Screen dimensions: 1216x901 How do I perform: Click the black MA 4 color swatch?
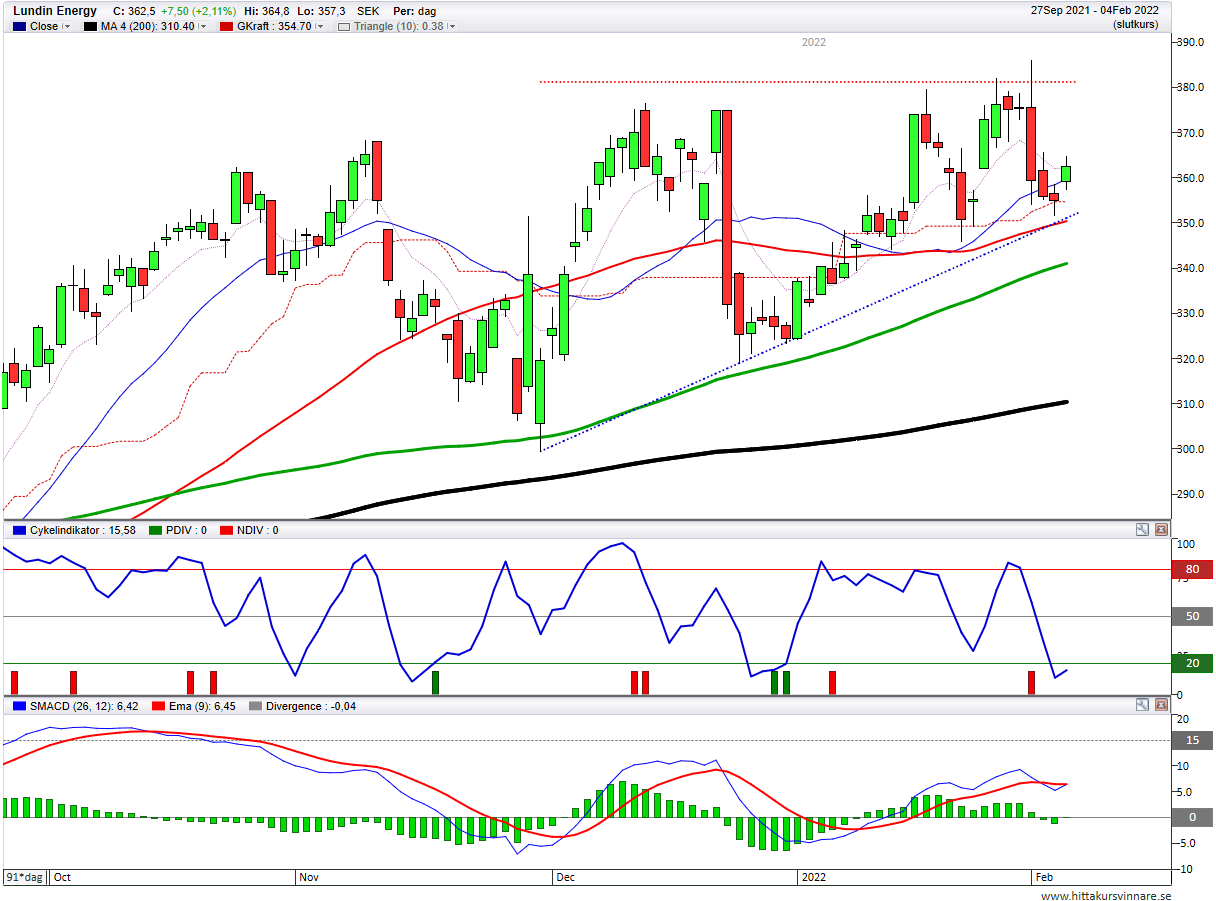pyautogui.click(x=91, y=27)
